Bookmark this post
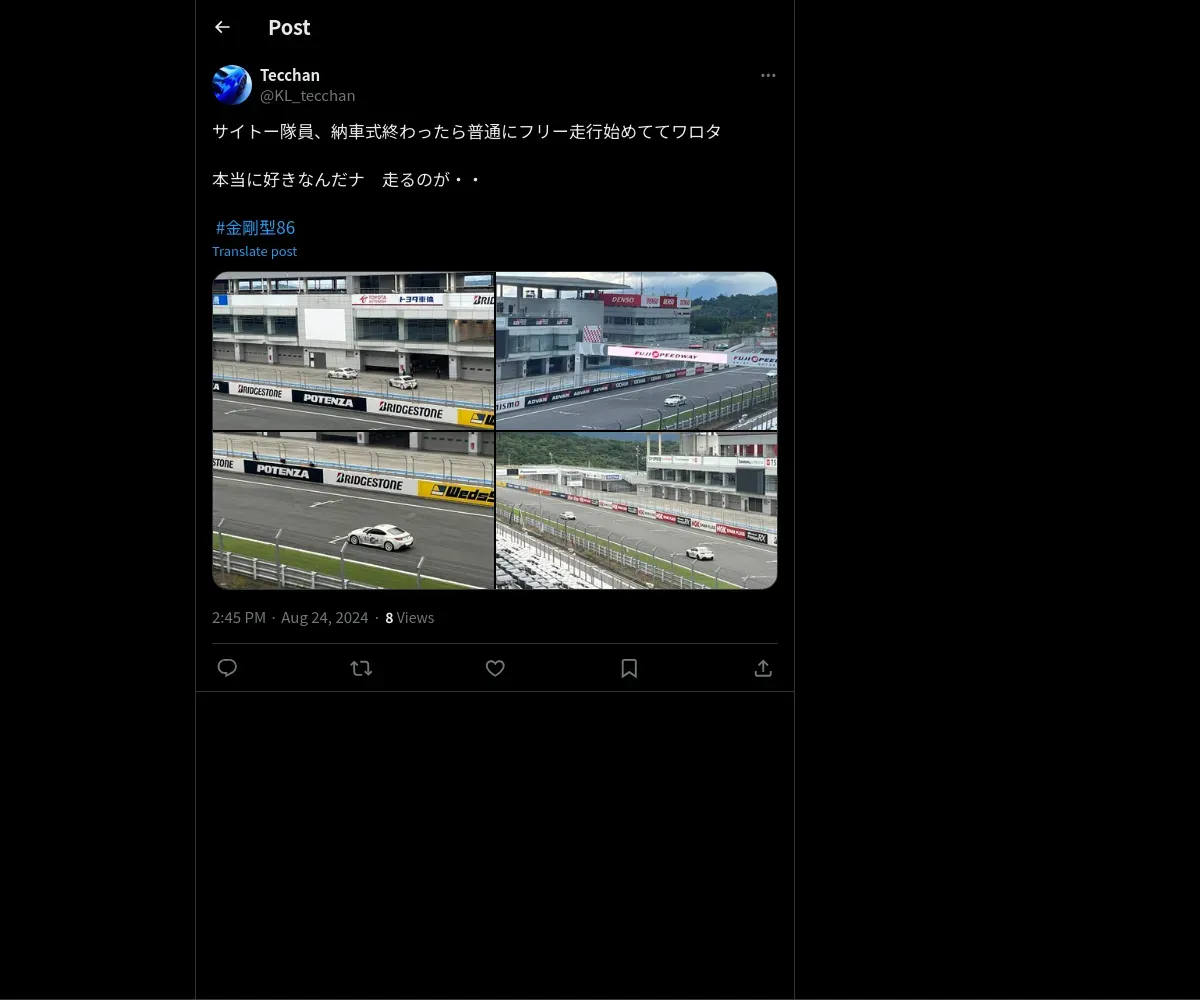The width and height of the screenshot is (1200, 1000). pyautogui.click(x=629, y=668)
